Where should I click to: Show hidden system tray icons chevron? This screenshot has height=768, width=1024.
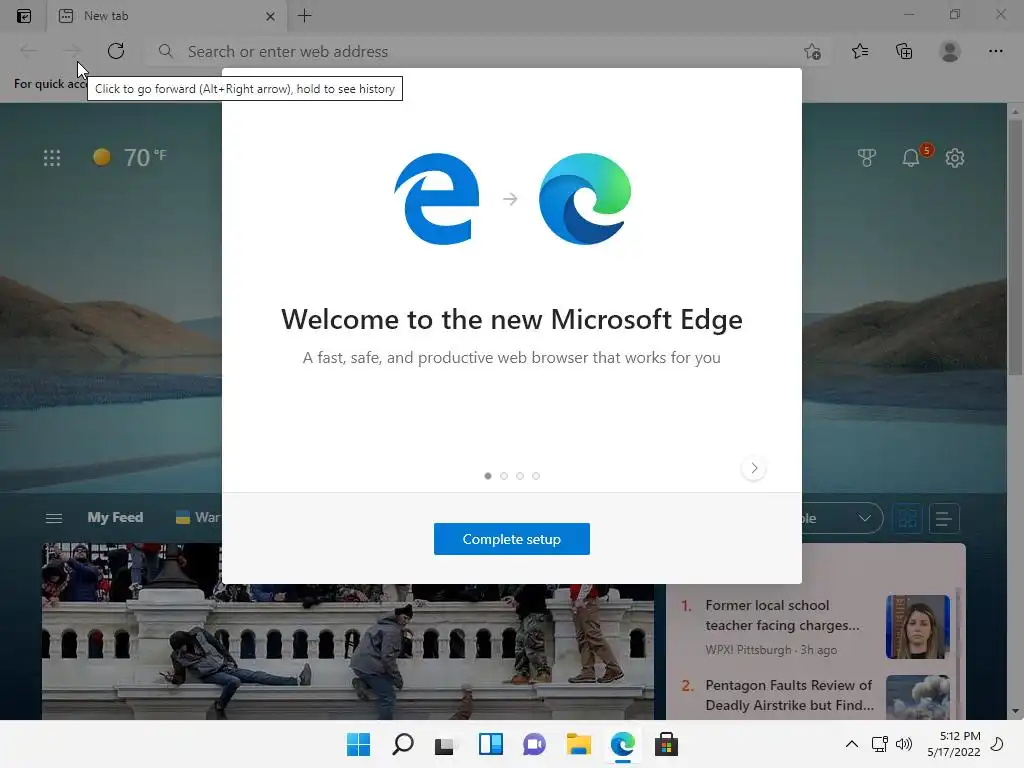pyautogui.click(x=852, y=744)
